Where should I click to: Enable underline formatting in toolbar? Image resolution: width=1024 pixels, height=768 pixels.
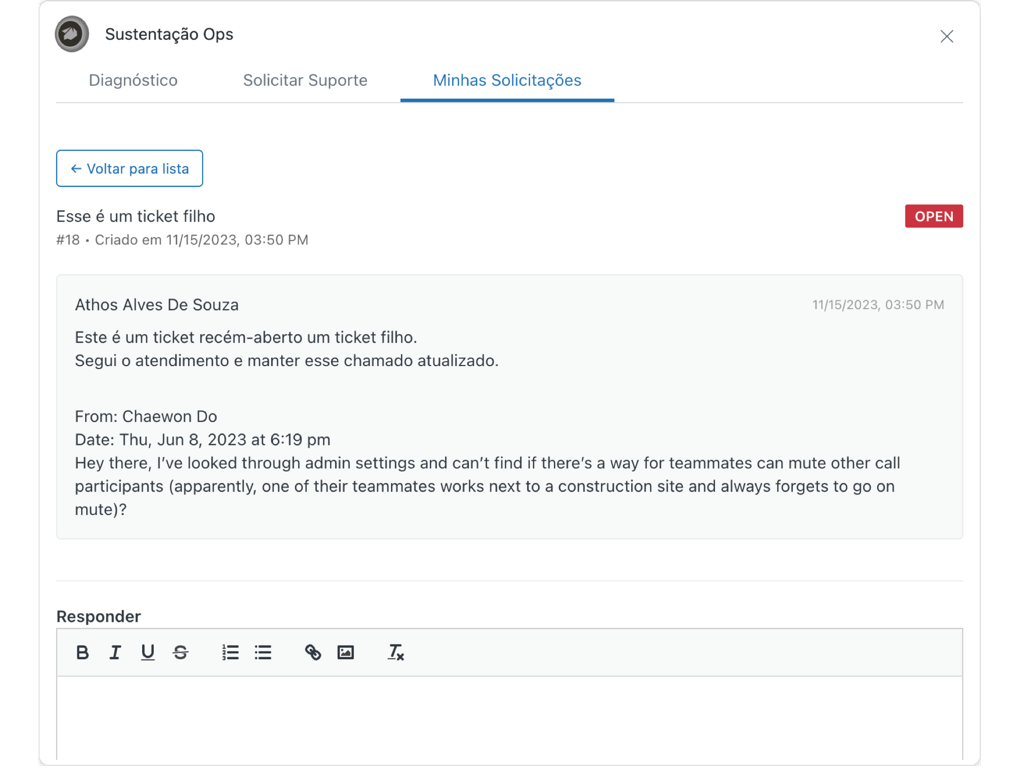(148, 653)
